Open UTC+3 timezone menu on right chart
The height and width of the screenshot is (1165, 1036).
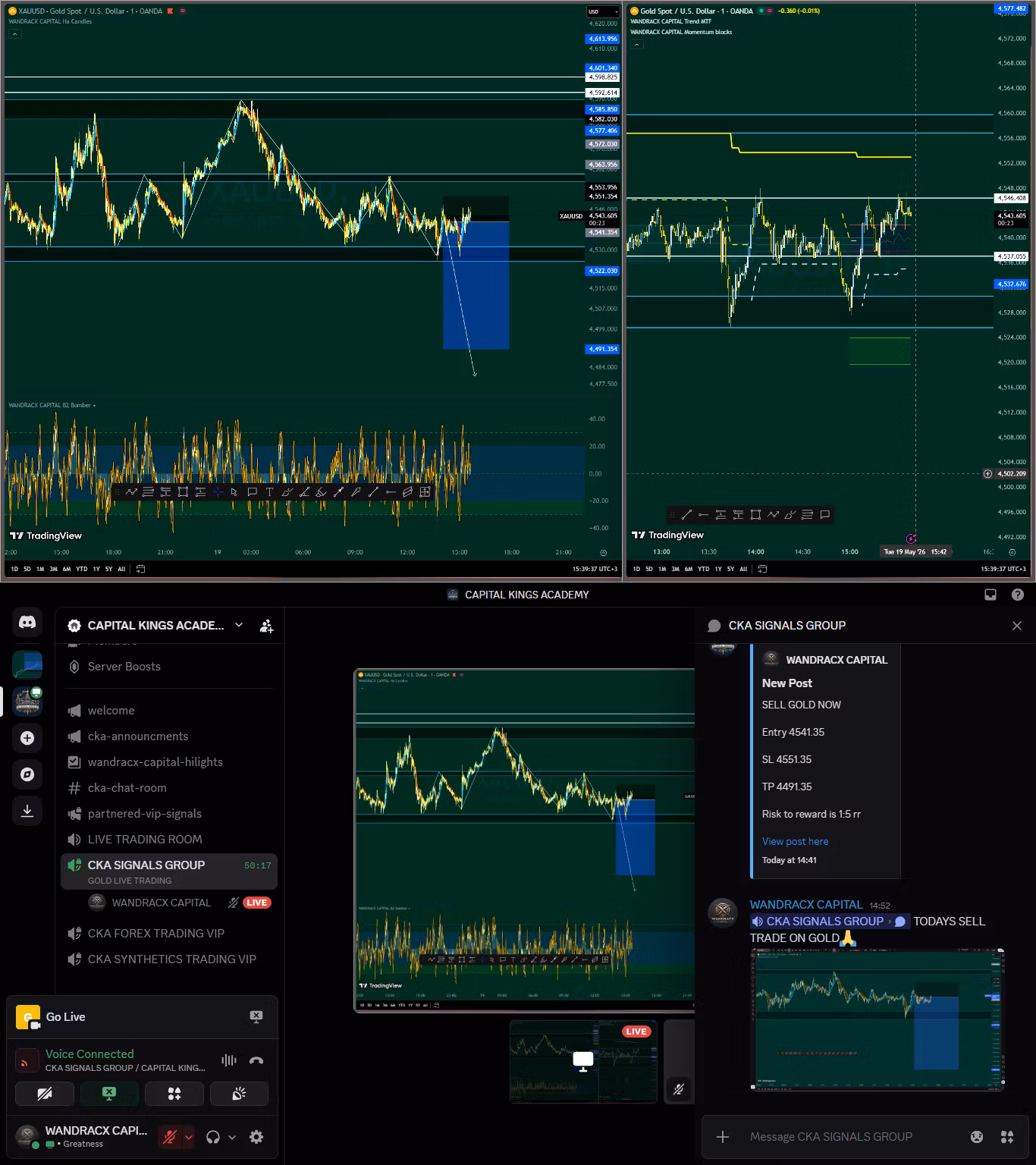click(x=1003, y=569)
